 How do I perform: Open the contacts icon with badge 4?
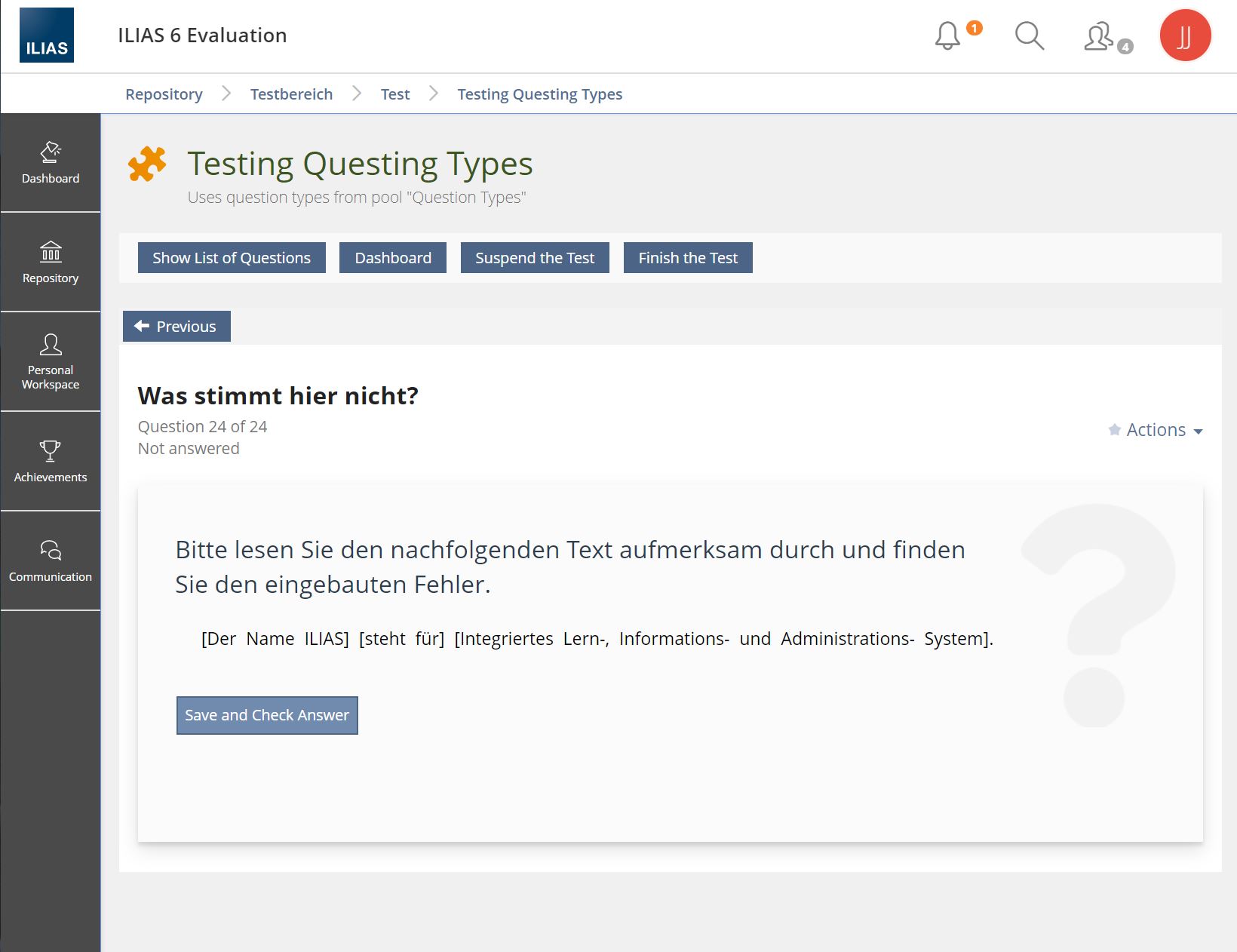[x=1100, y=36]
